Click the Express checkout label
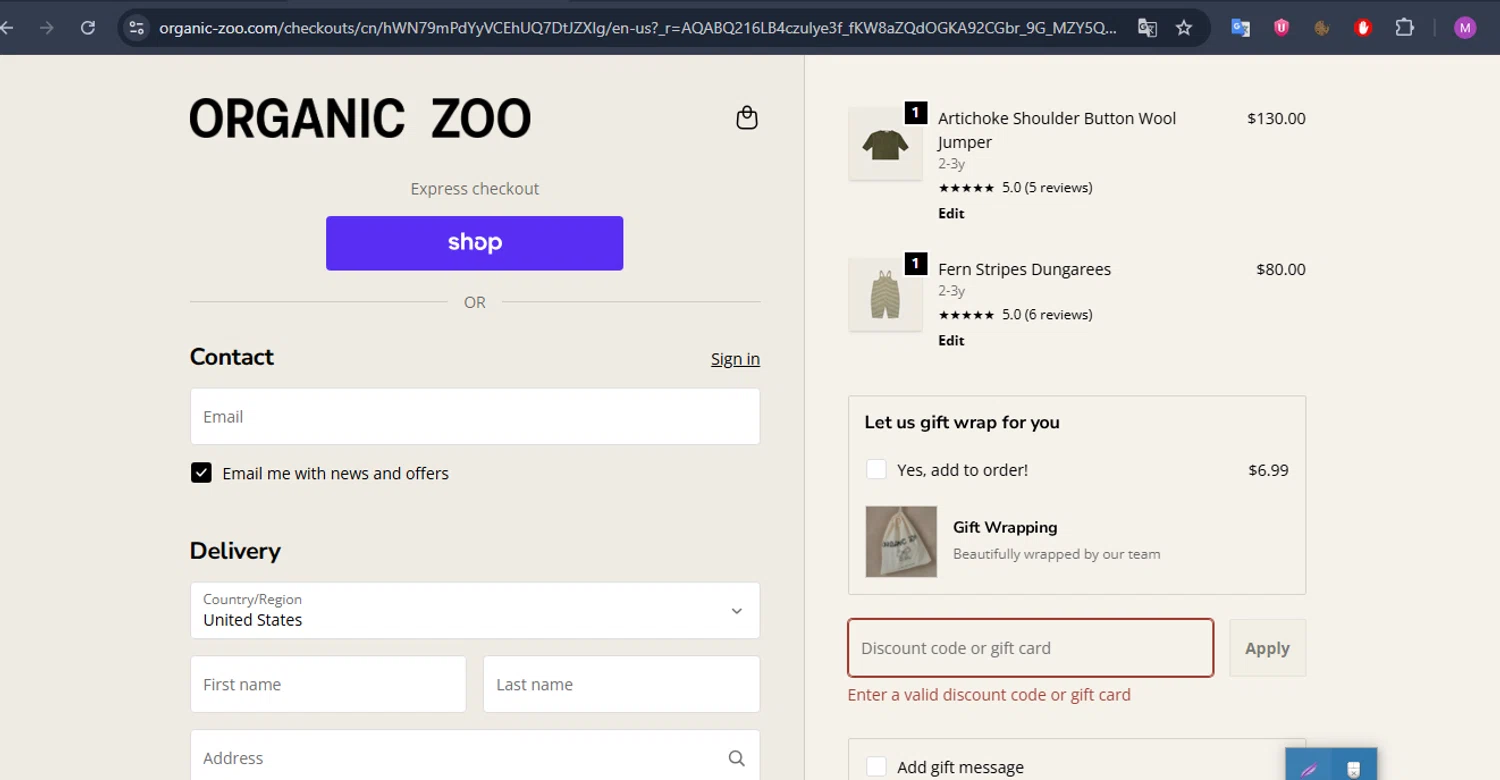Viewport: 1500px width, 780px height. point(474,188)
